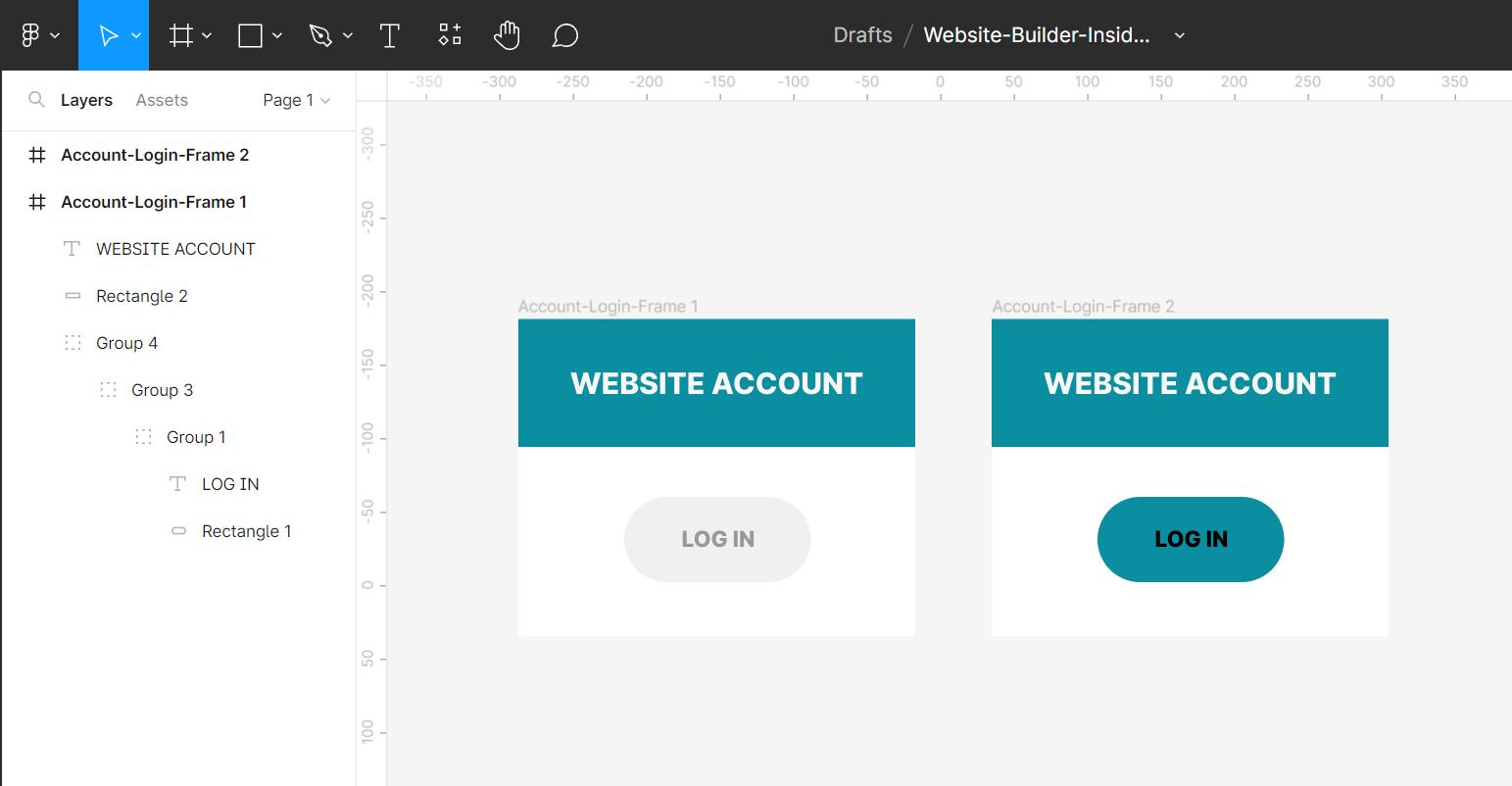1512x786 pixels.
Task: Select the Frame tool
Action: [181, 35]
